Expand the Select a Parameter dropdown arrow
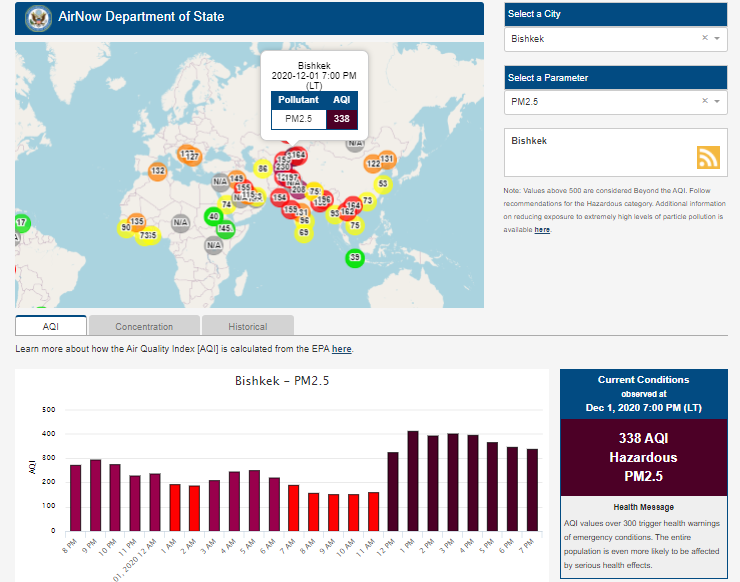Screen dimensions: 740x582 [x=717, y=101]
